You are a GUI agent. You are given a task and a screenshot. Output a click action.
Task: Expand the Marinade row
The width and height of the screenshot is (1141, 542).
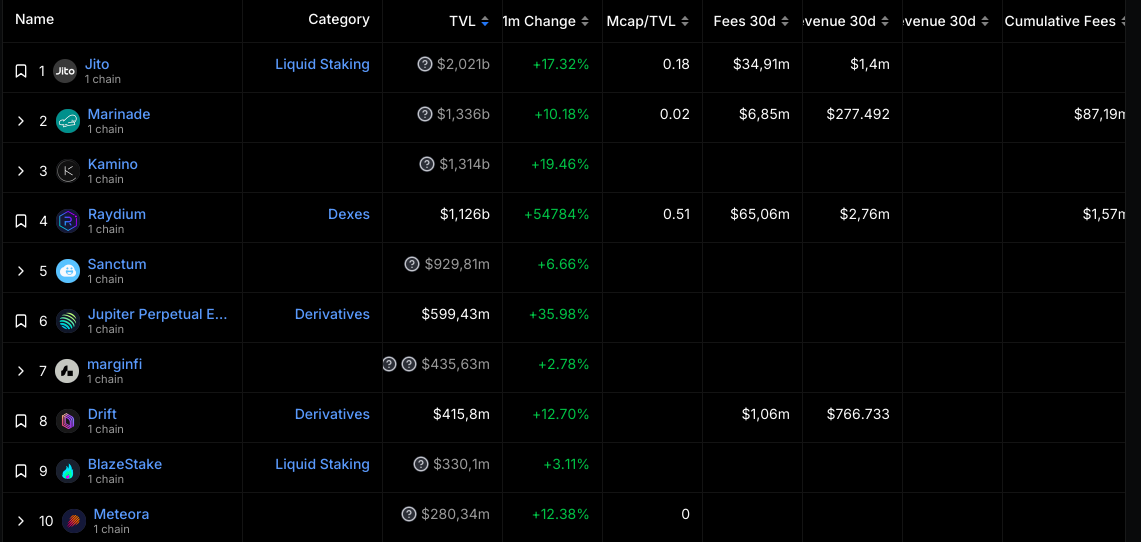[21, 121]
